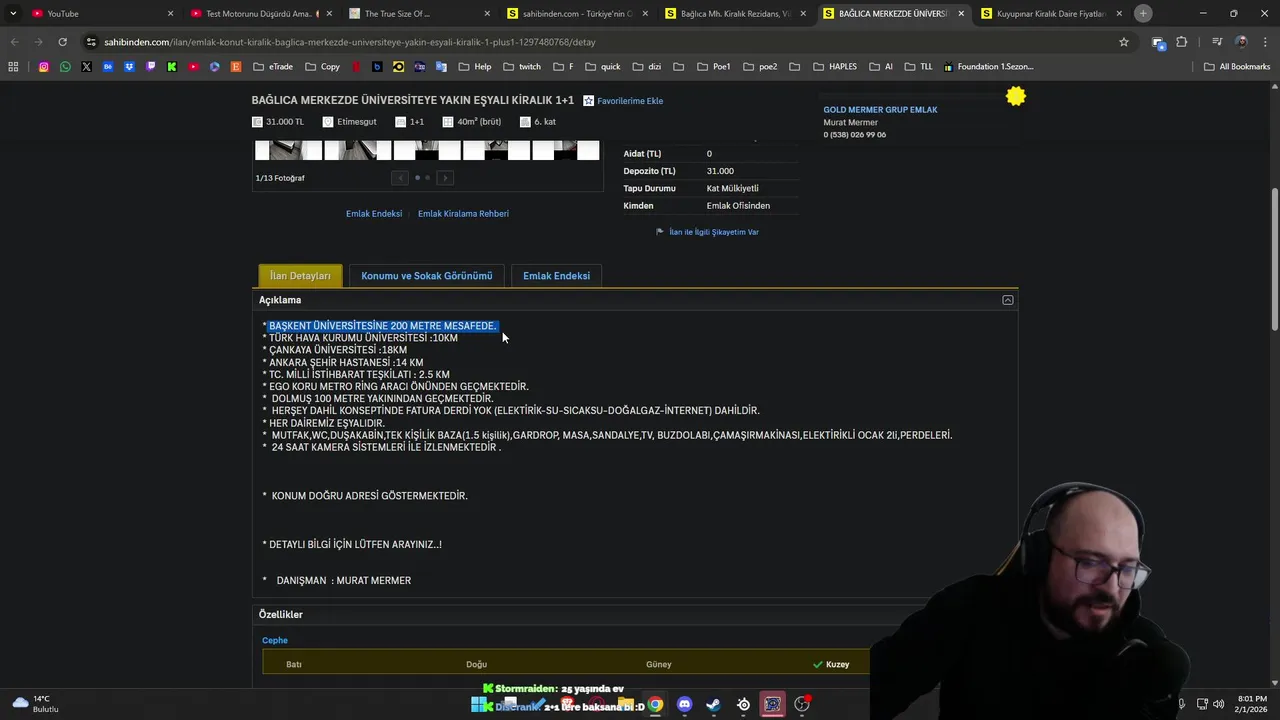
Task: Click the 1/13 Fotoğraf counter
Action: click(x=280, y=178)
